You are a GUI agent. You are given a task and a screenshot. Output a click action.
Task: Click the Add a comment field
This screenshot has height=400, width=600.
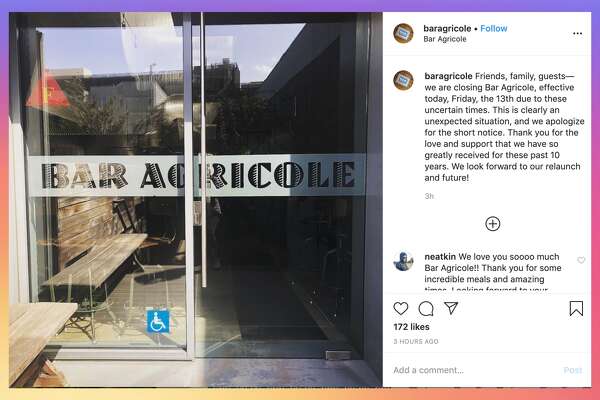[x=474, y=370]
